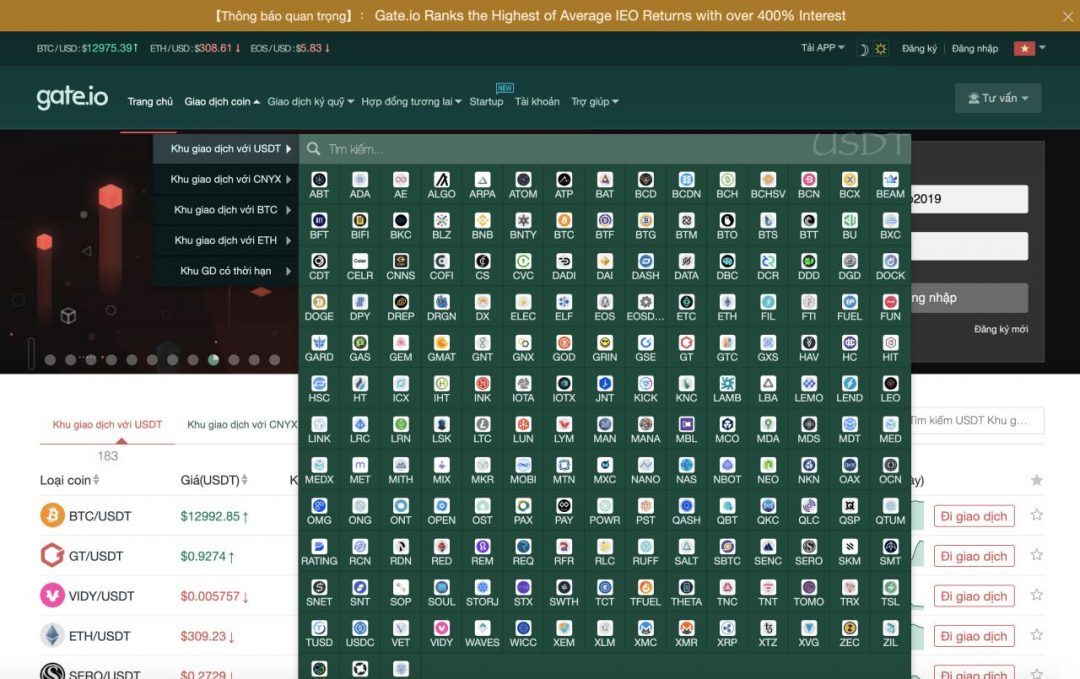Select the BAT coin icon

click(605, 180)
